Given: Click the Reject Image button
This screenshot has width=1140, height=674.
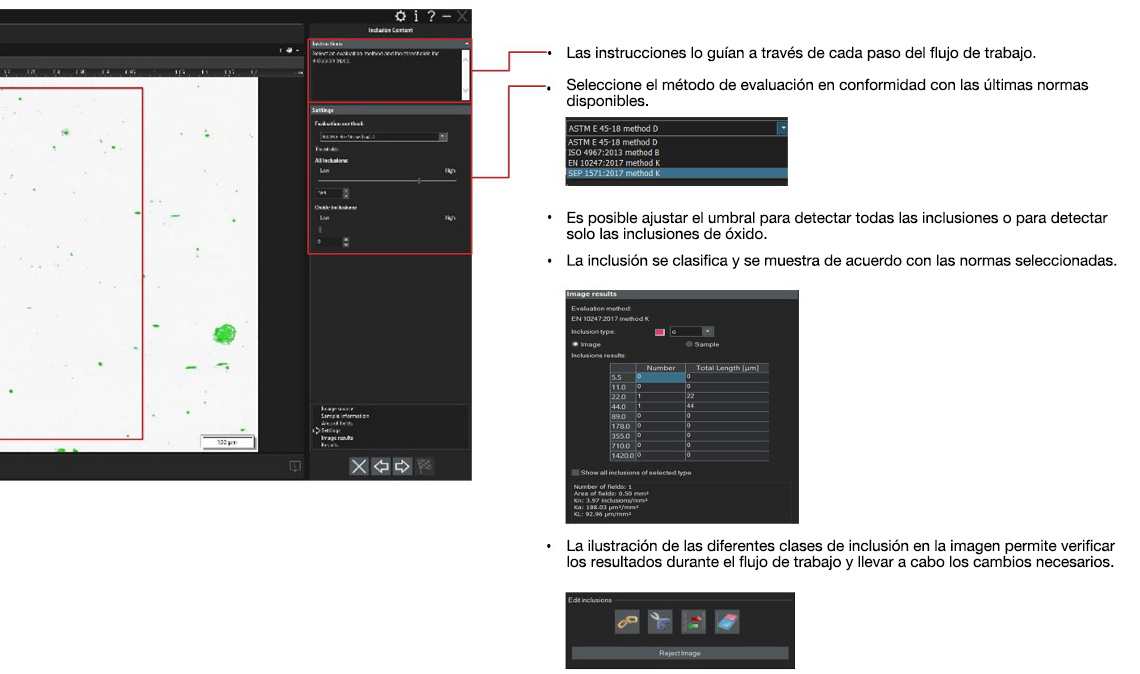Looking at the screenshot, I should pyautogui.click(x=680, y=652).
